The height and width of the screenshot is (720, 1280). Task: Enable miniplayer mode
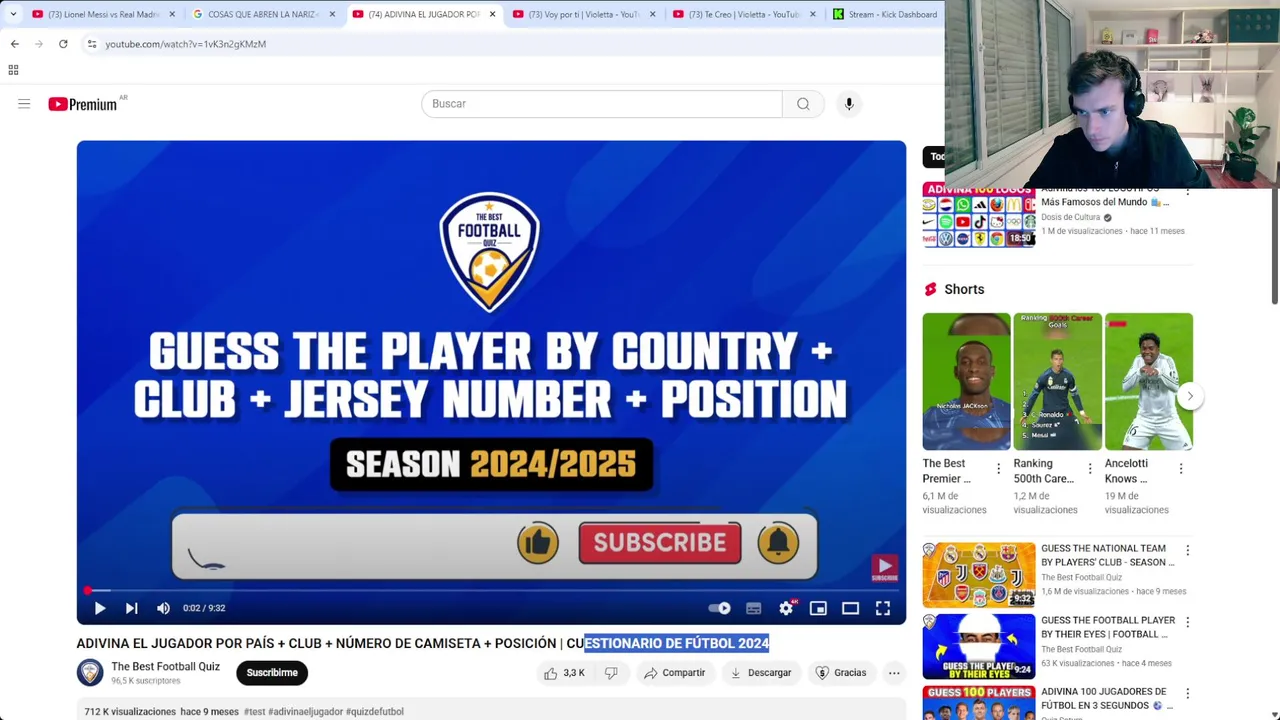[818, 608]
